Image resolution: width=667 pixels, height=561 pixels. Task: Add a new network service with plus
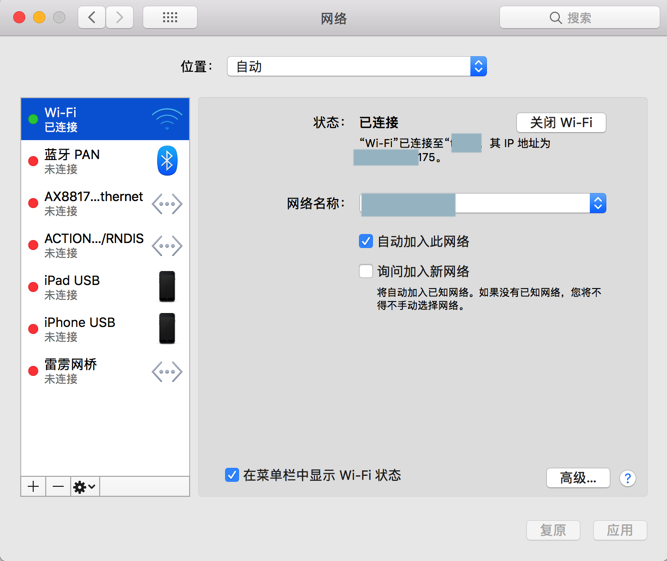[33, 486]
